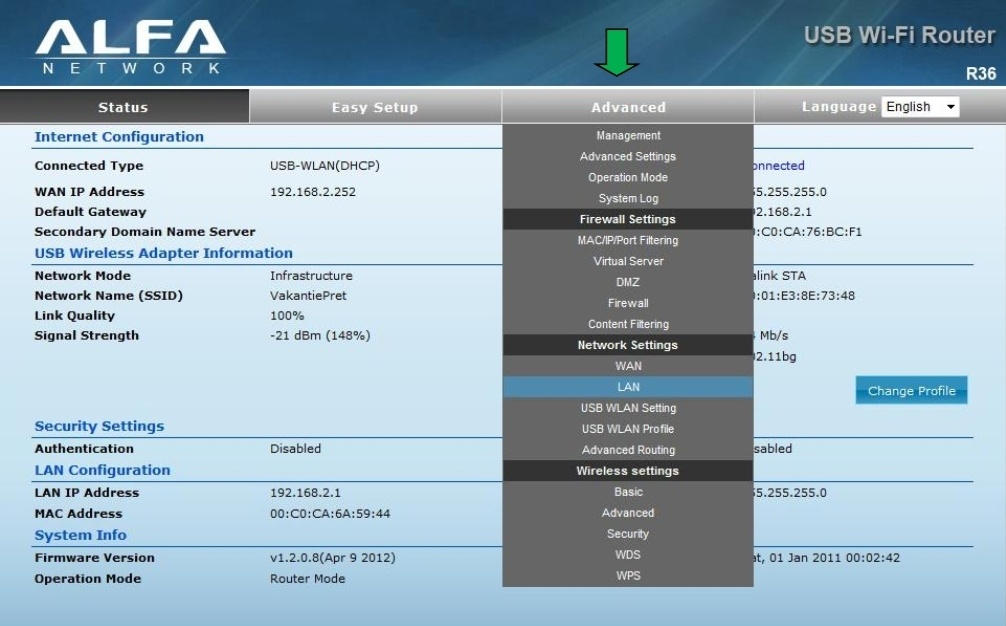Open MAC/IP/Port Filtering
Image resolution: width=1006 pixels, height=626 pixels.
tap(628, 240)
